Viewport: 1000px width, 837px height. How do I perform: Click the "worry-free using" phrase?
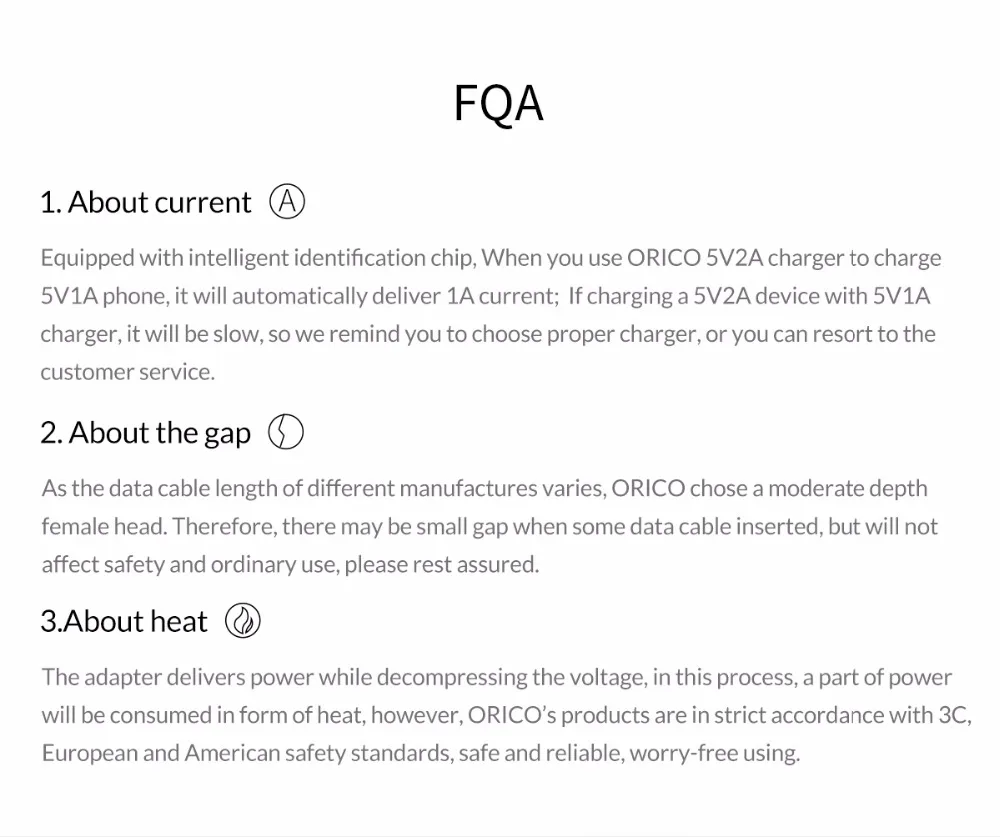714,753
